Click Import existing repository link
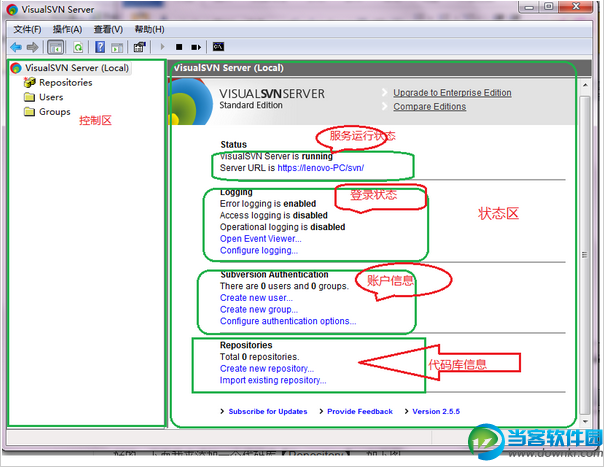The width and height of the screenshot is (604, 467). [273, 380]
